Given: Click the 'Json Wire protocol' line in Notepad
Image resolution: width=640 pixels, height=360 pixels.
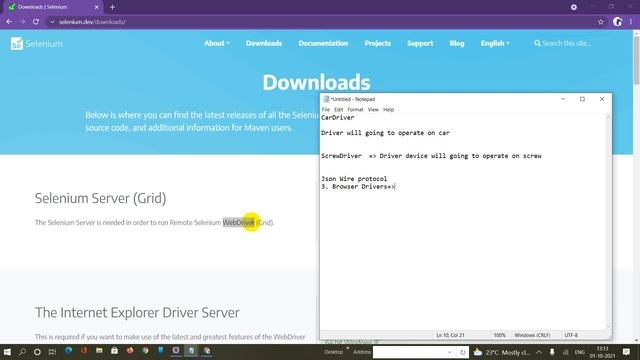Looking at the screenshot, I should tap(354, 179).
